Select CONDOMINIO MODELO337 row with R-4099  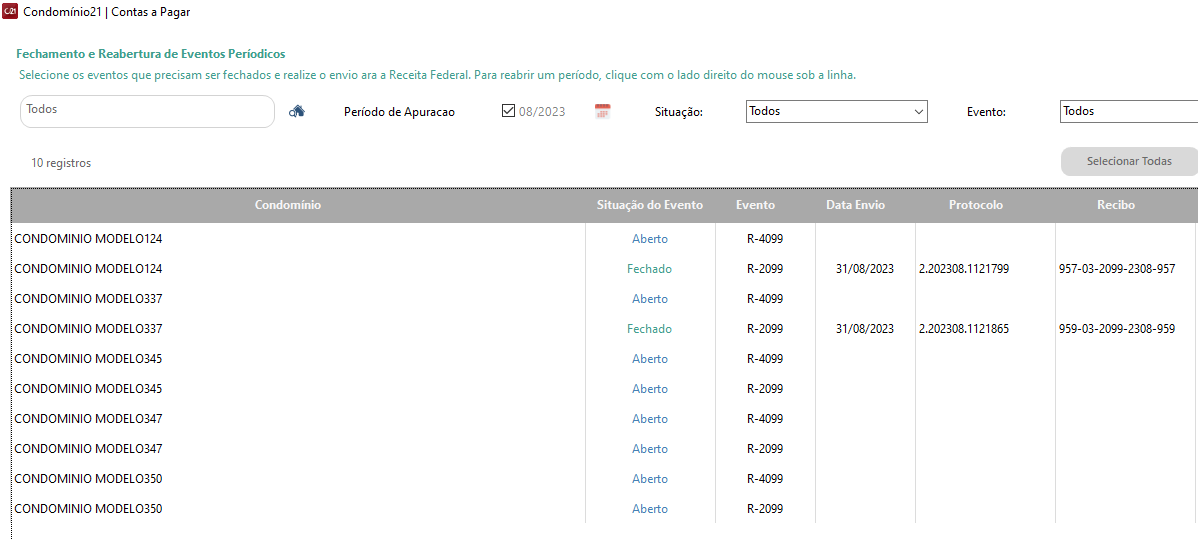point(604,299)
